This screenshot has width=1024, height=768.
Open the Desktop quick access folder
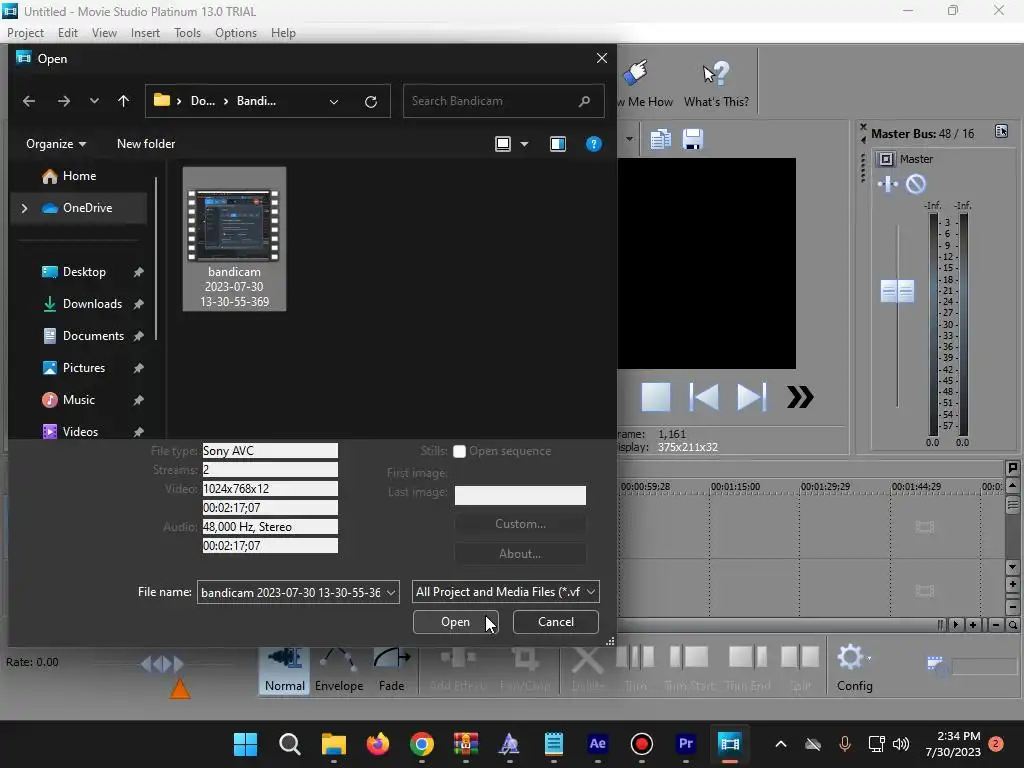click(x=84, y=272)
